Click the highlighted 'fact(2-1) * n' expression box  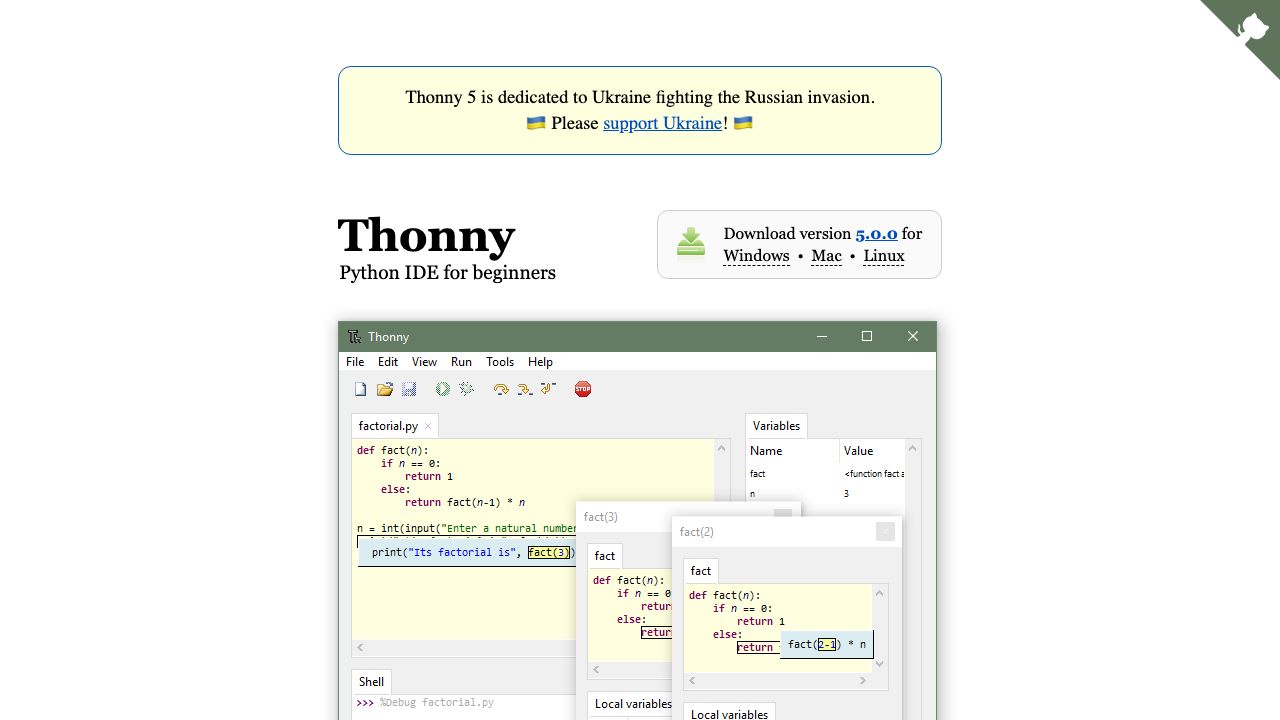(827, 645)
